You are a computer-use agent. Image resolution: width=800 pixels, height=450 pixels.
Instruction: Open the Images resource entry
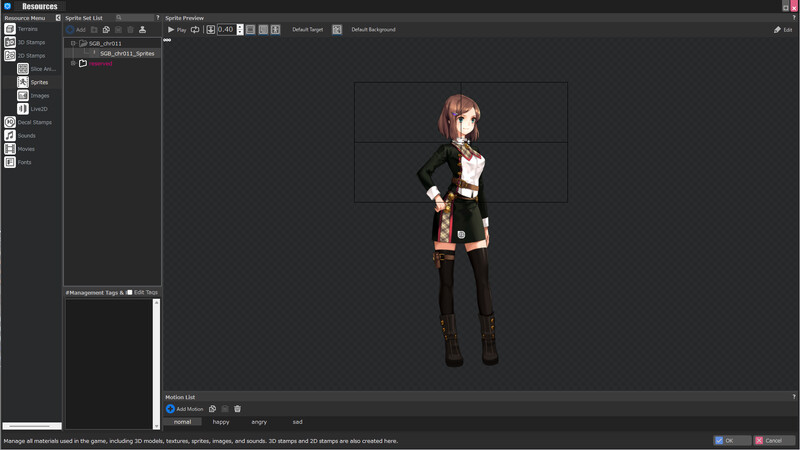click(x=34, y=95)
